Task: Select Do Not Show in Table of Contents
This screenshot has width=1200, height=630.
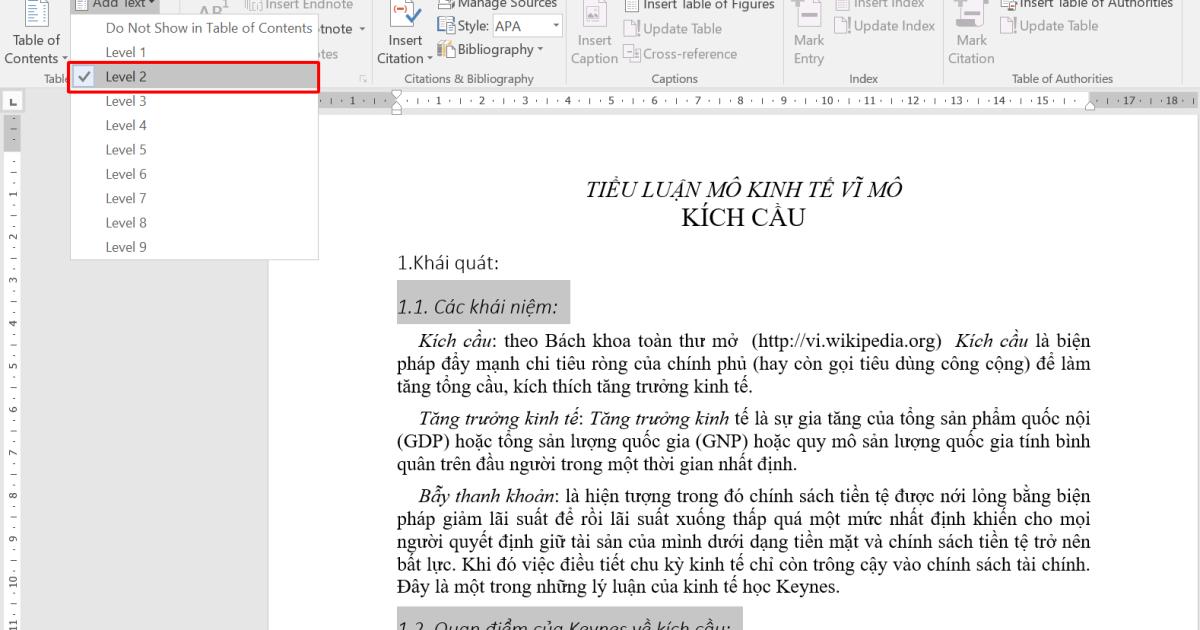Action: 207,28
